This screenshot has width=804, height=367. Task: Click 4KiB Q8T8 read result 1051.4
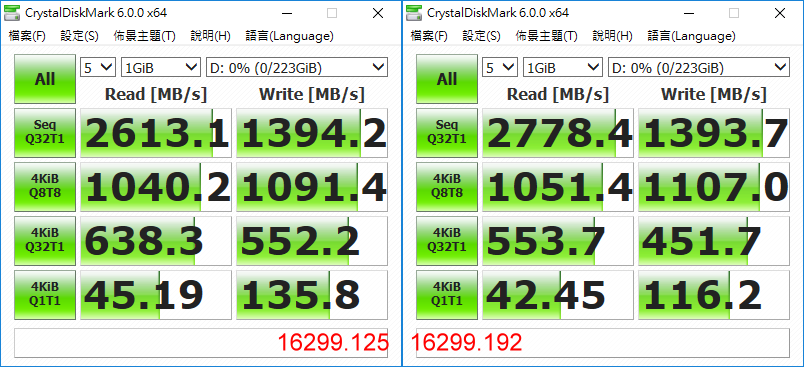point(558,187)
